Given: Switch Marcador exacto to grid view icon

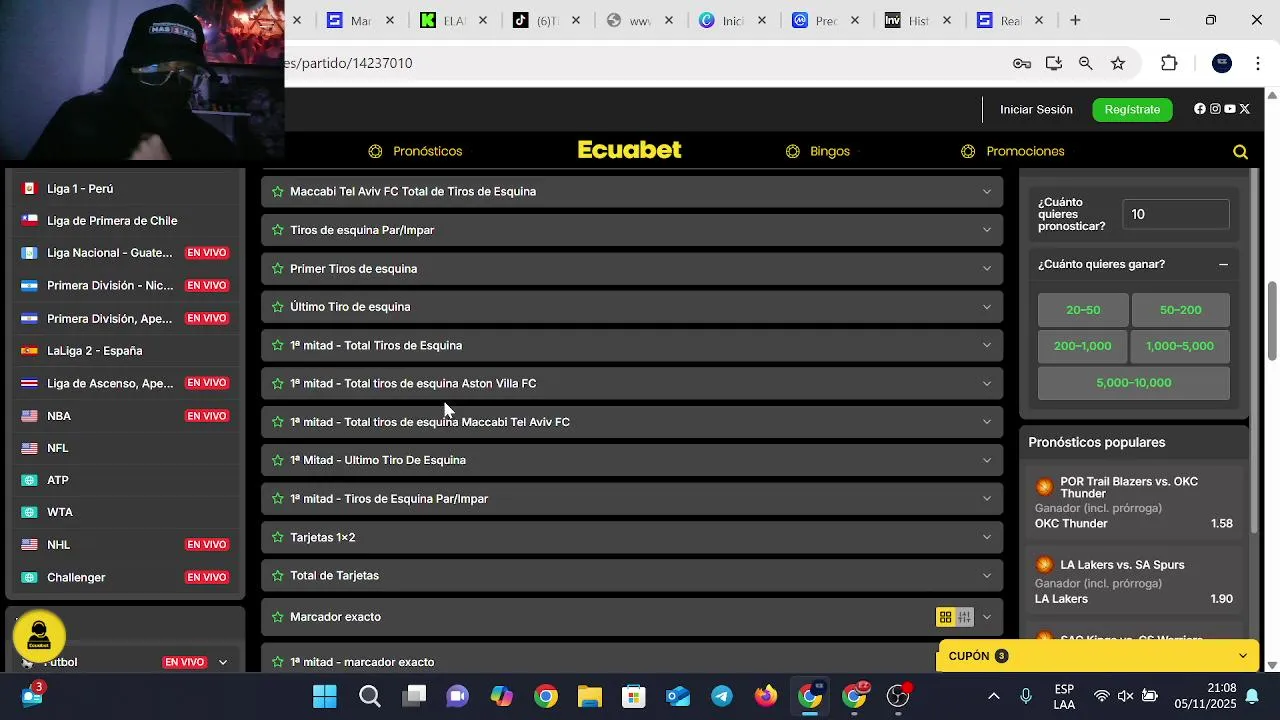Looking at the screenshot, I should click(x=945, y=617).
